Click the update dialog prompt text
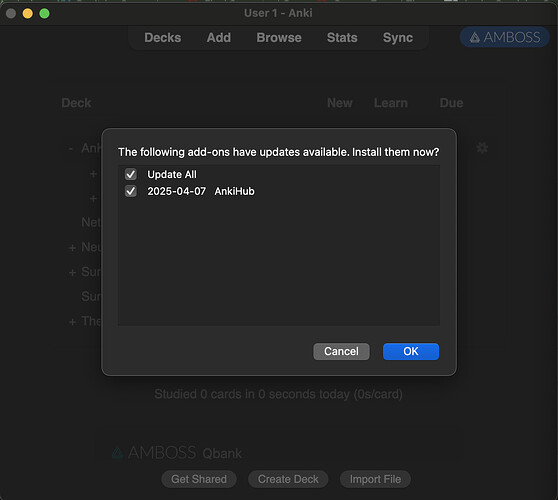 point(279,152)
